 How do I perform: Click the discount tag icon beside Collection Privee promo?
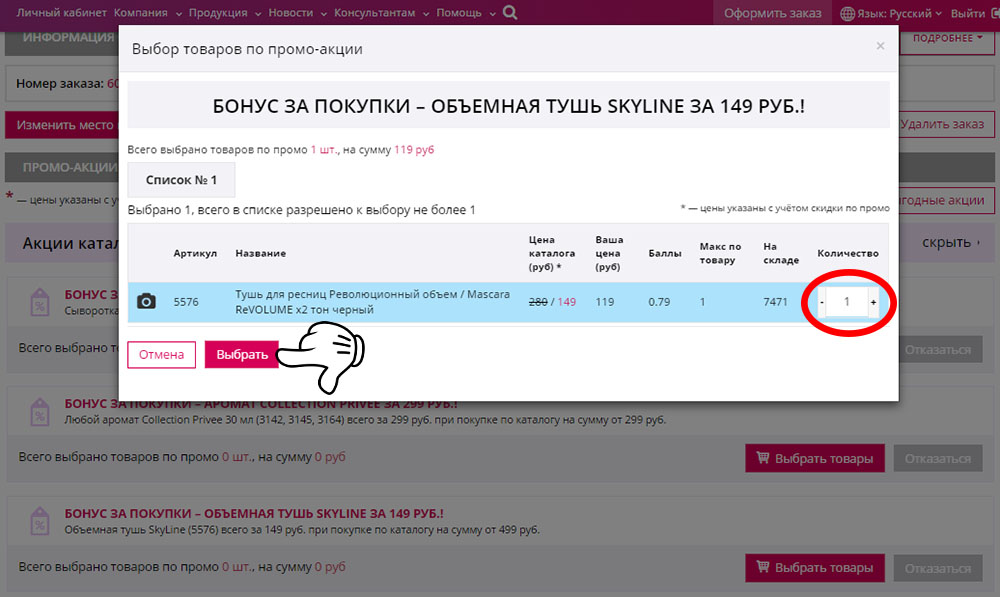[x=40, y=411]
